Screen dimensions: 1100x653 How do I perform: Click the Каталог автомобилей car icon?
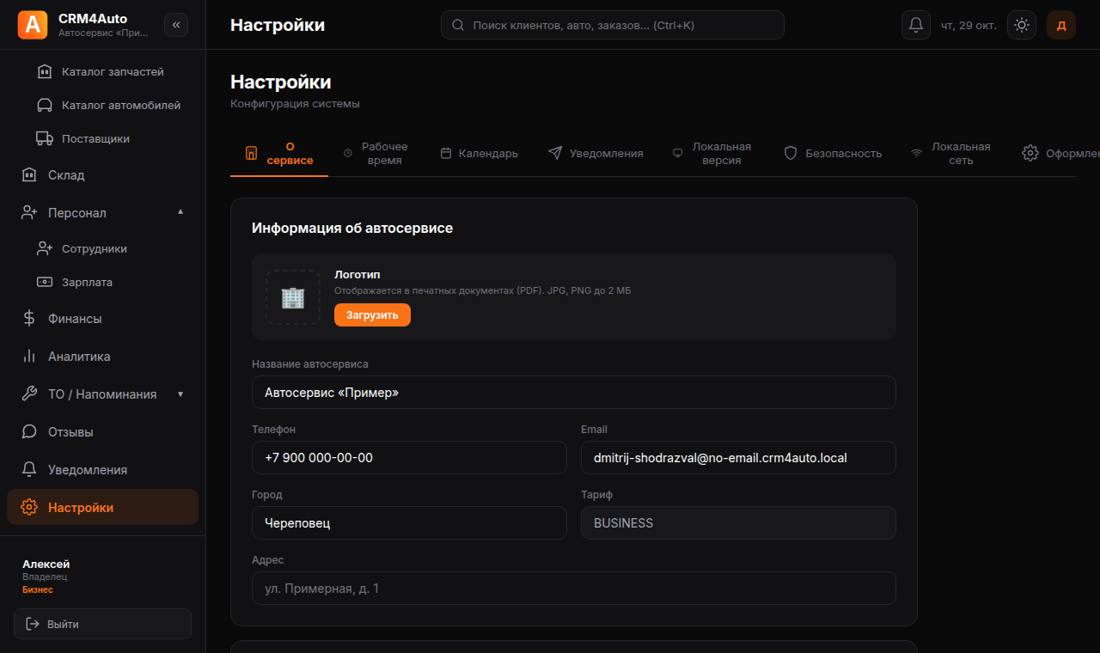(44, 105)
